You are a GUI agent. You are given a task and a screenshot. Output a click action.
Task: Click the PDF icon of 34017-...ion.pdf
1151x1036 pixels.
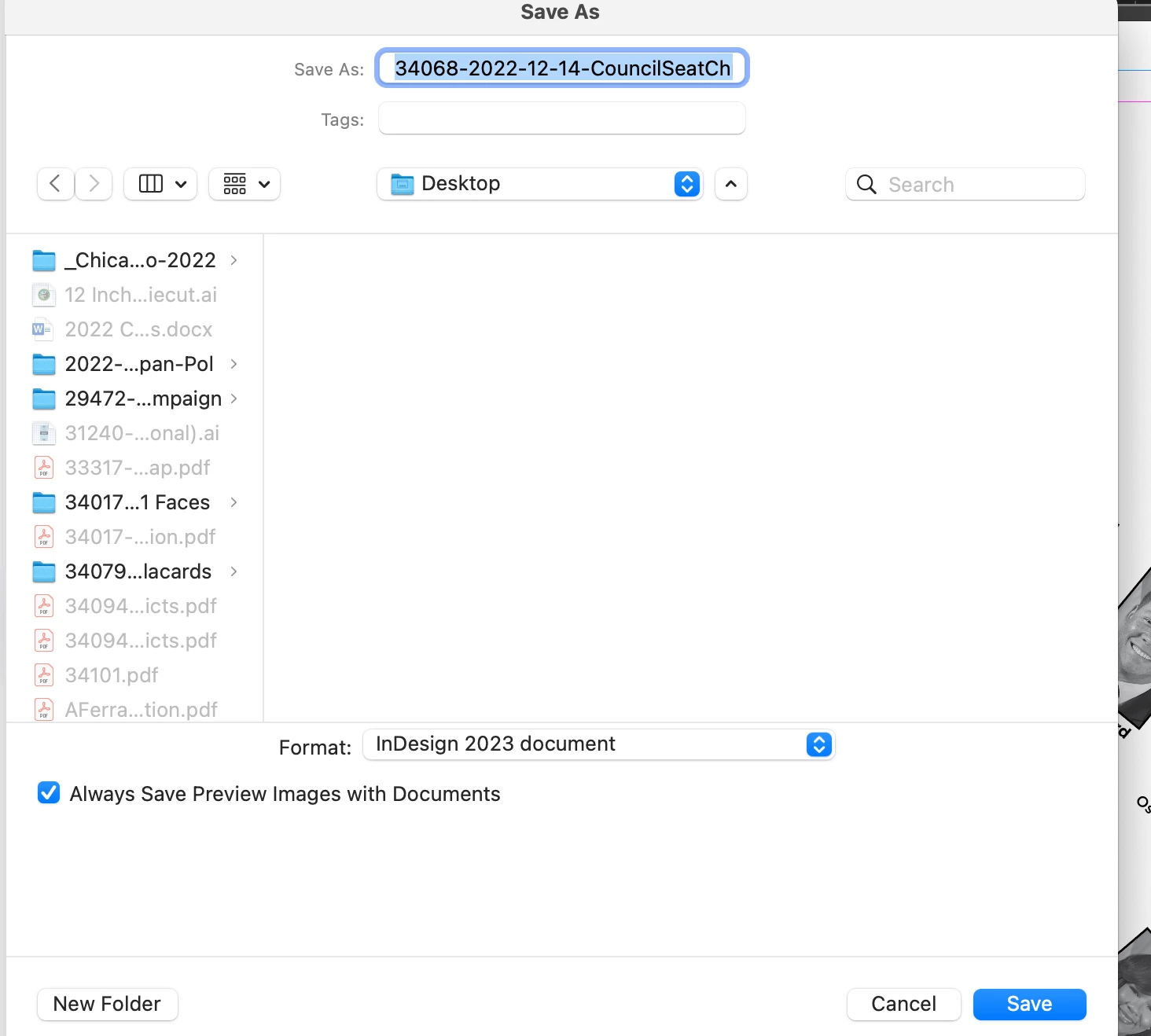(44, 537)
